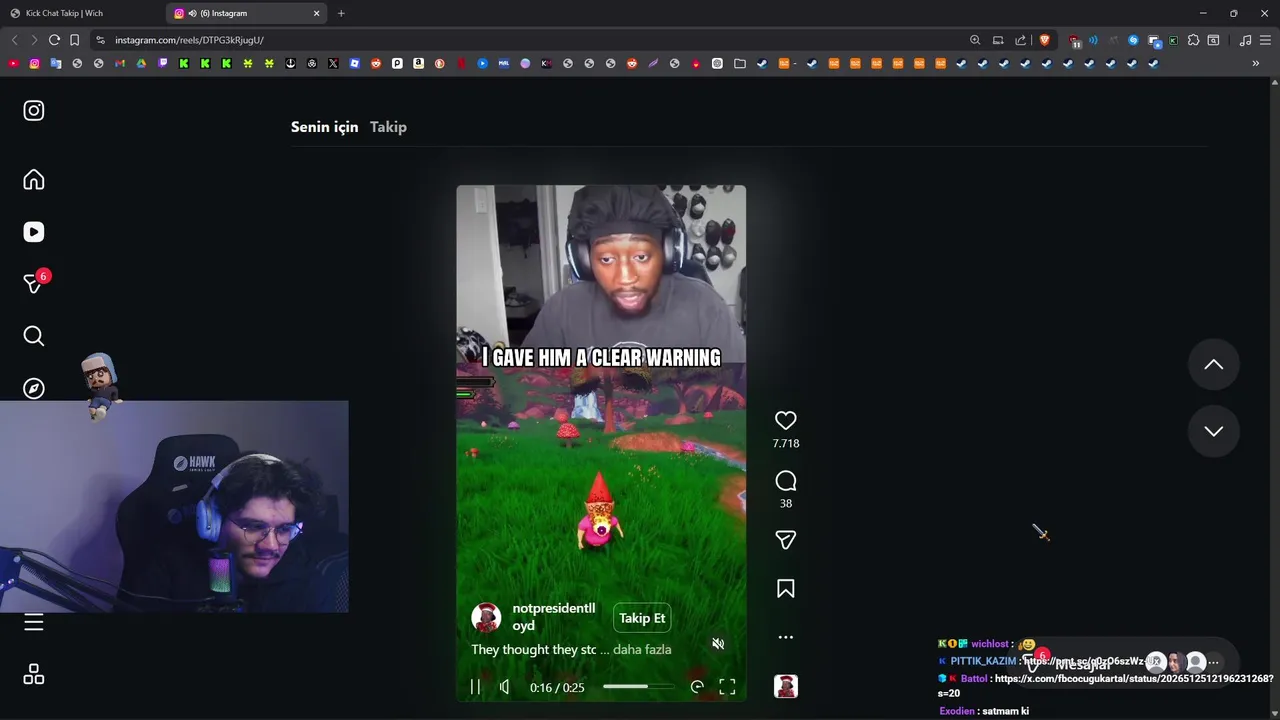
Task: Go back in browser history
Action: (x=14, y=40)
